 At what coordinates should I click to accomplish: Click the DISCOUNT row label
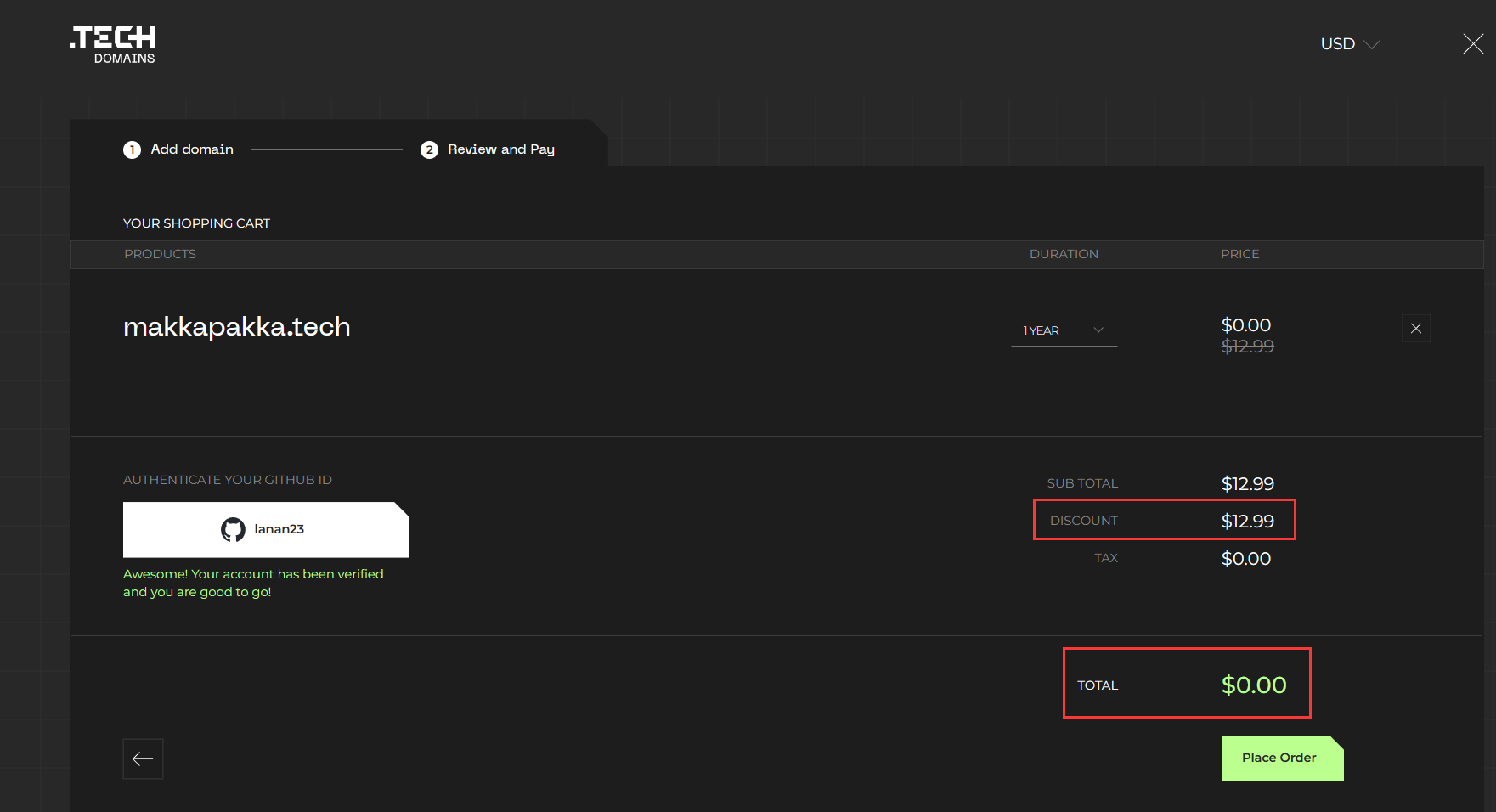point(1083,521)
